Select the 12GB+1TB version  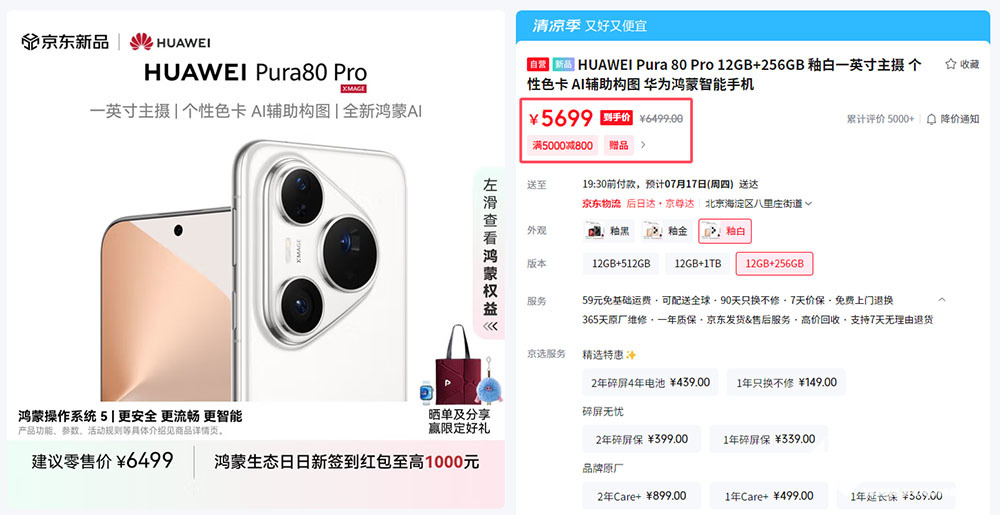698,263
